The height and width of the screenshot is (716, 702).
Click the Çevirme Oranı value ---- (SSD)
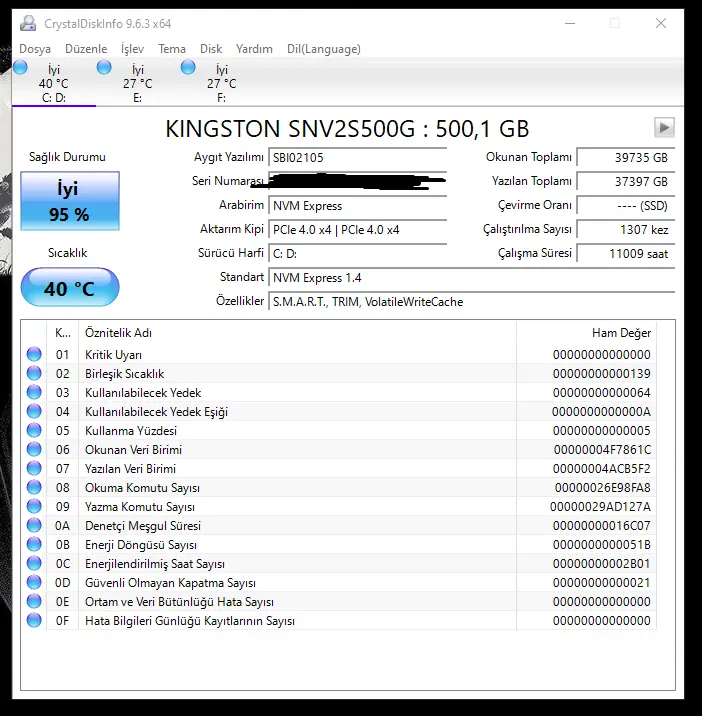pos(626,205)
